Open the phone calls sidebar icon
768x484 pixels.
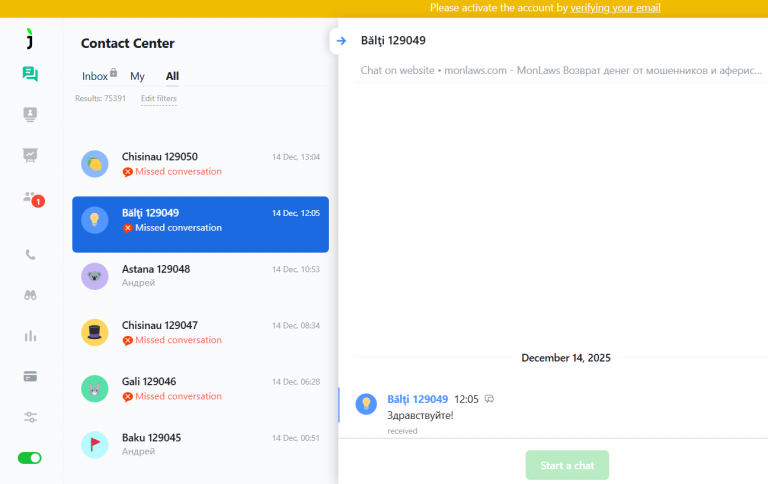30,254
